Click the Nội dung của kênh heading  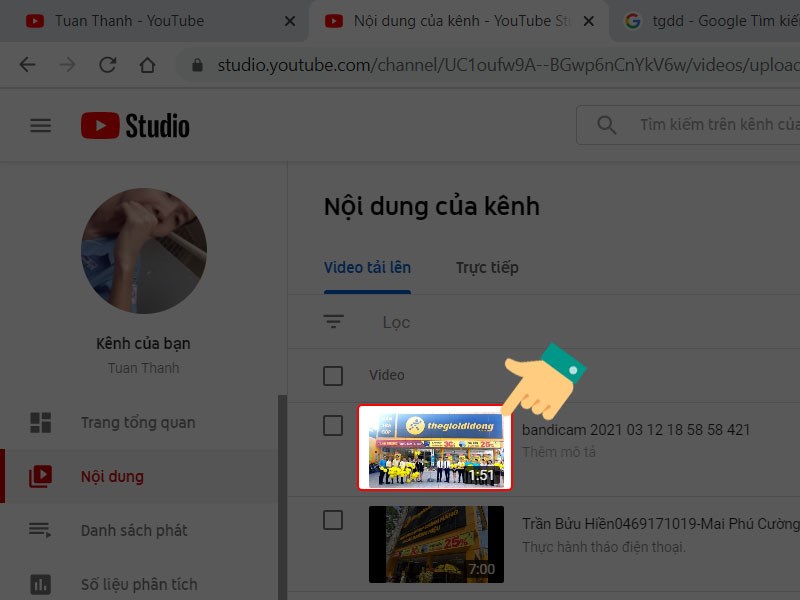(x=432, y=207)
